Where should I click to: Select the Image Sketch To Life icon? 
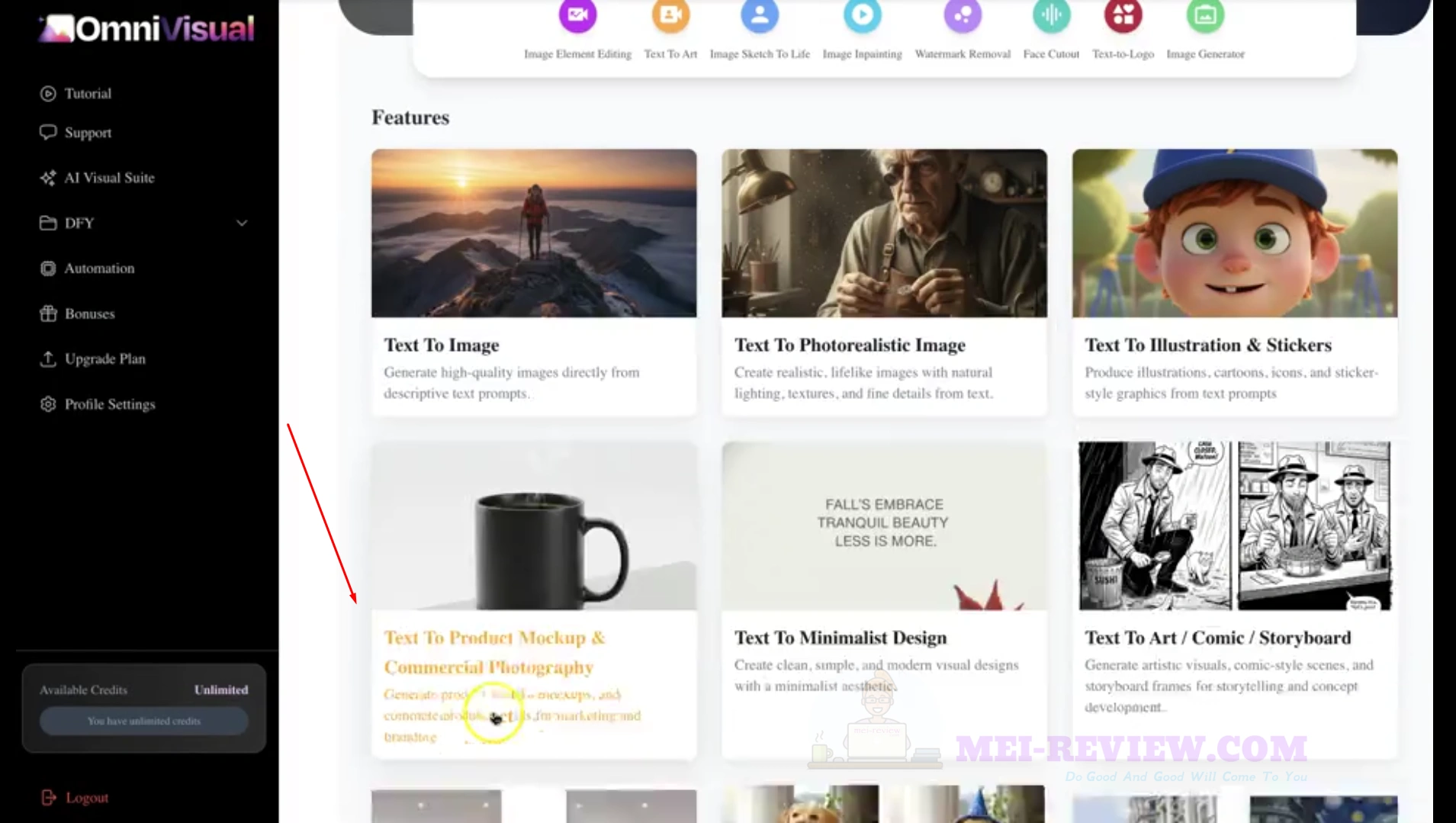[760, 15]
